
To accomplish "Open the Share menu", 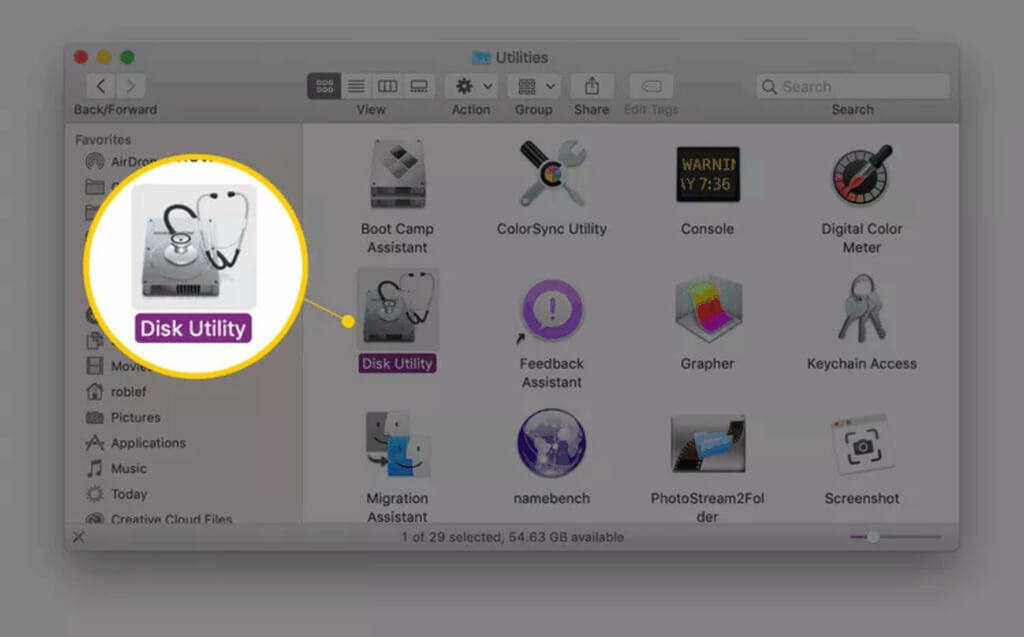I will (x=590, y=86).
